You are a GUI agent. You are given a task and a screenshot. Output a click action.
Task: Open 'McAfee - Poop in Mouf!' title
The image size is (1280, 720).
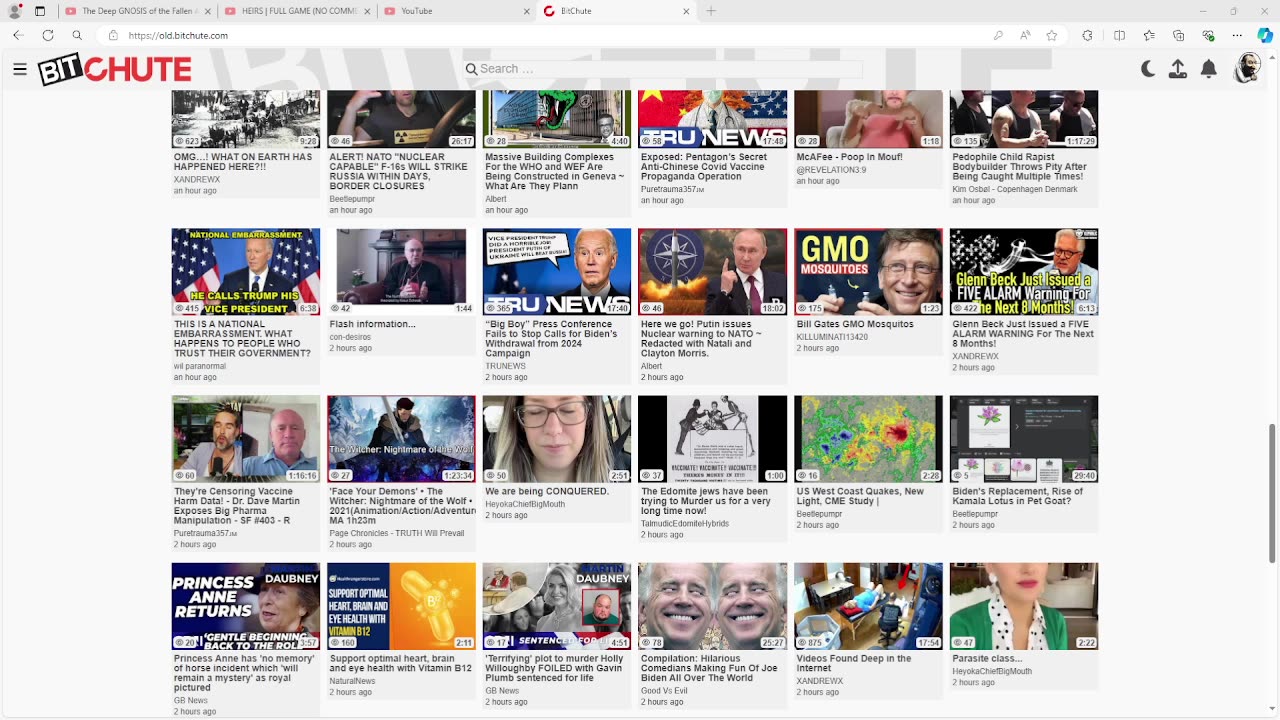point(849,157)
